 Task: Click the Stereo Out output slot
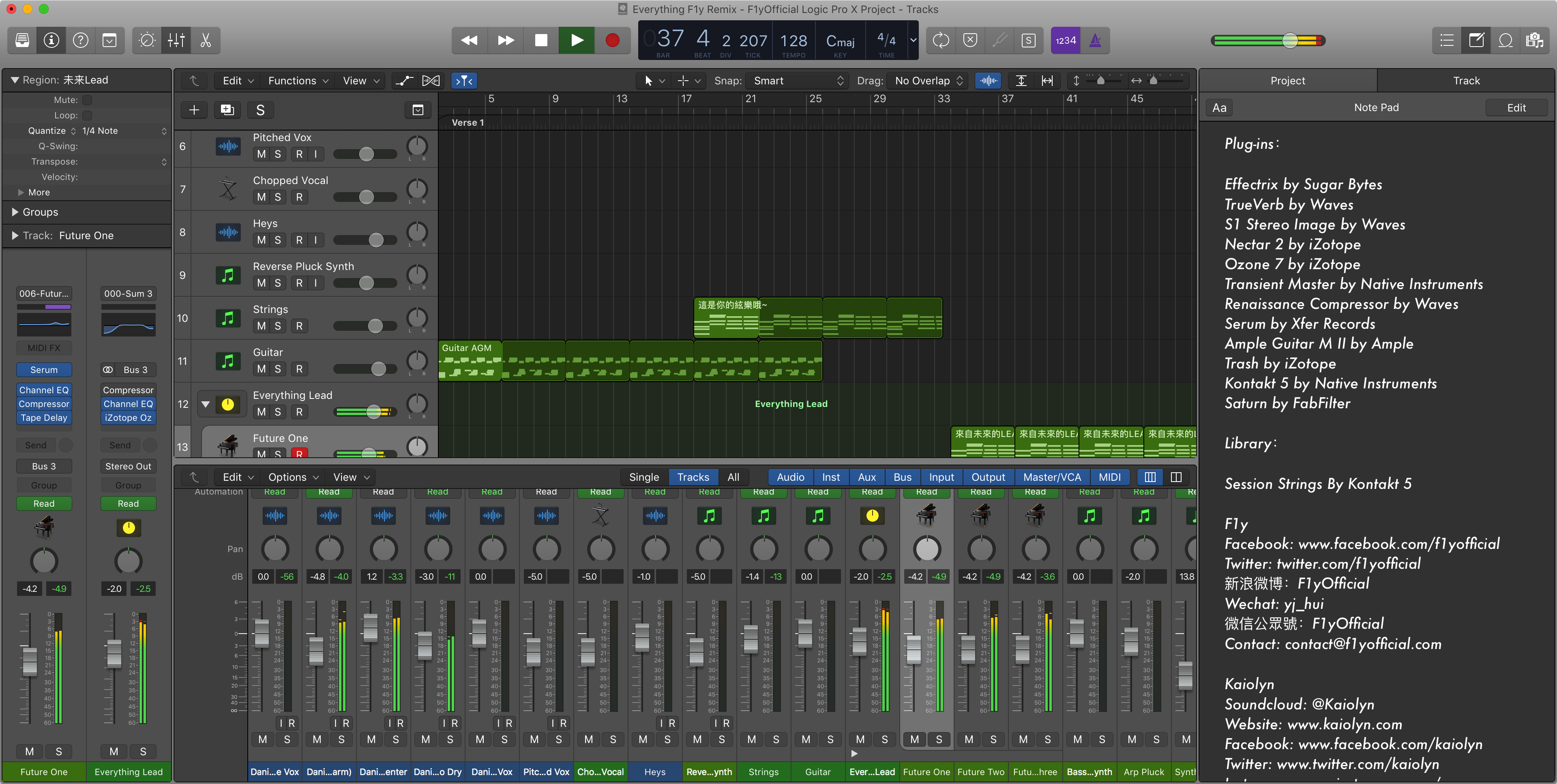[128, 466]
